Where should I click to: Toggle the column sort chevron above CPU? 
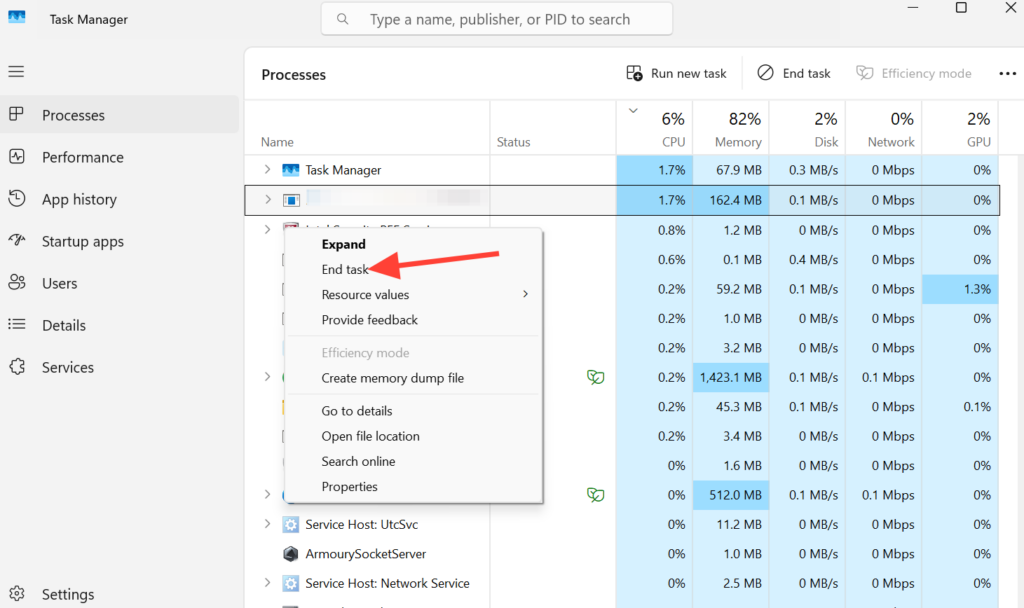point(633,111)
